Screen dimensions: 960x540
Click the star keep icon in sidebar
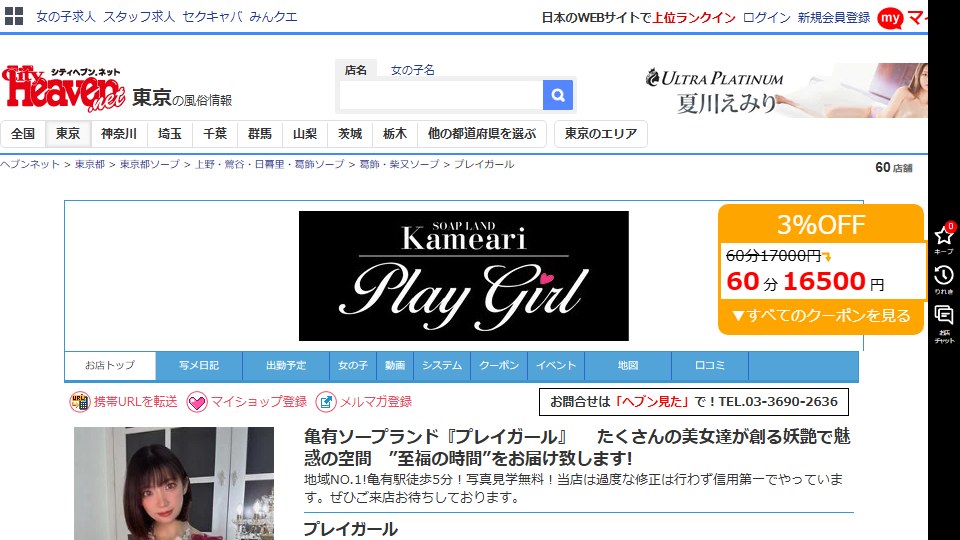tap(943, 236)
